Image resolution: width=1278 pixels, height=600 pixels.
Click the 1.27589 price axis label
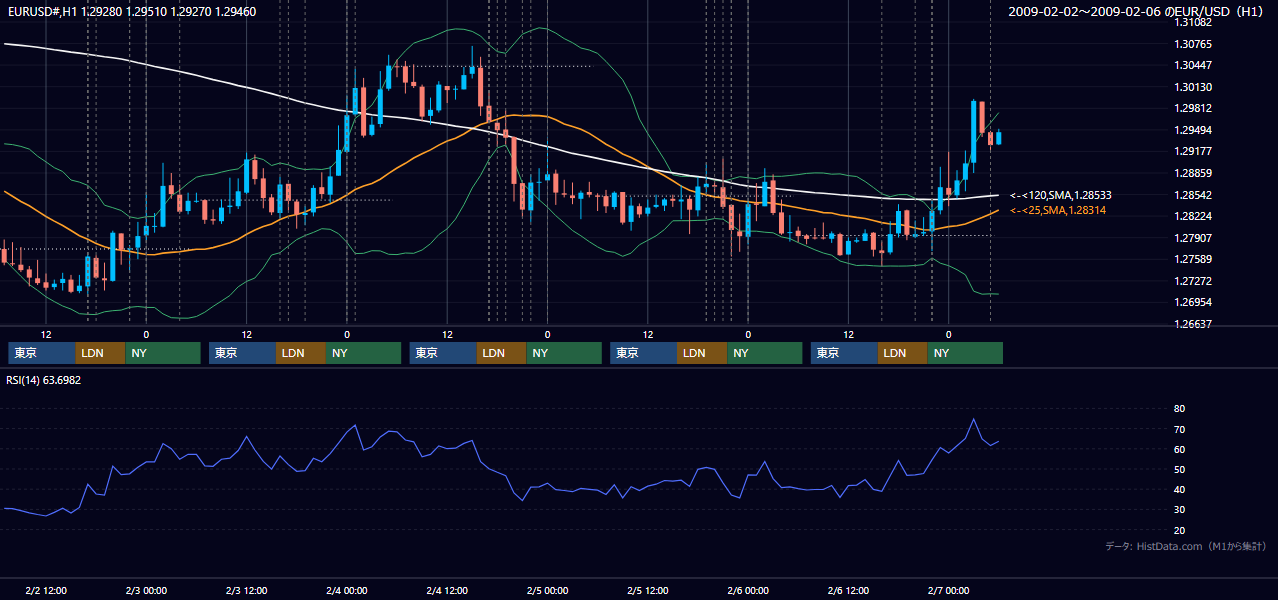[1193, 259]
